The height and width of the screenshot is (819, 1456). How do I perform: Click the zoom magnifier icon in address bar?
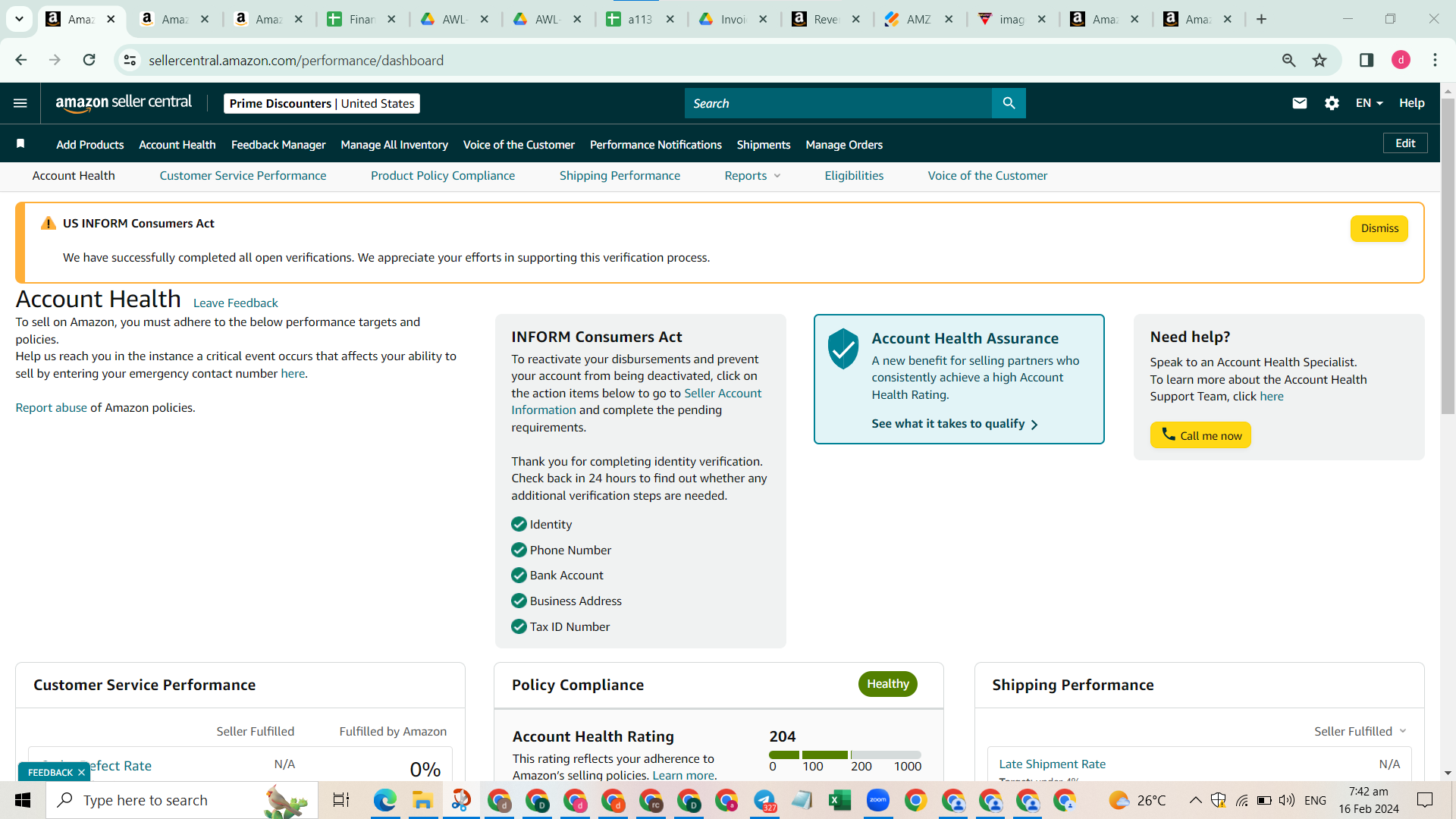1288,60
